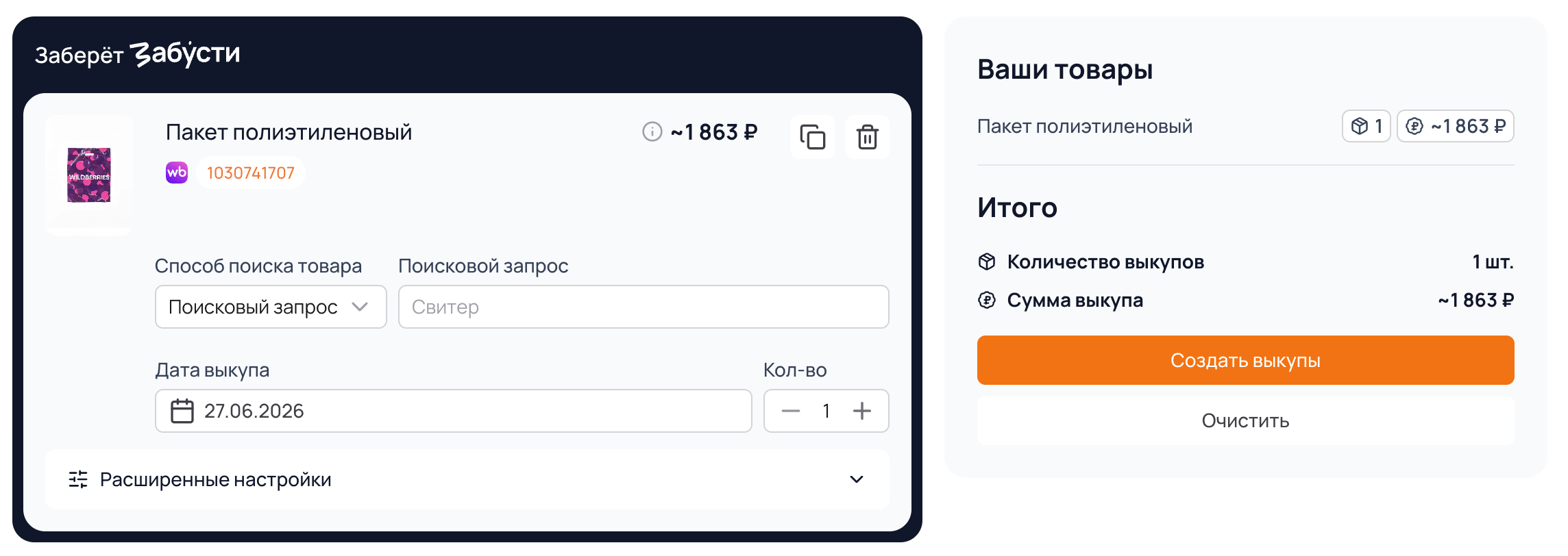Decrease quantity with the minus button
The width and height of the screenshot is (1568, 556).
tap(791, 411)
